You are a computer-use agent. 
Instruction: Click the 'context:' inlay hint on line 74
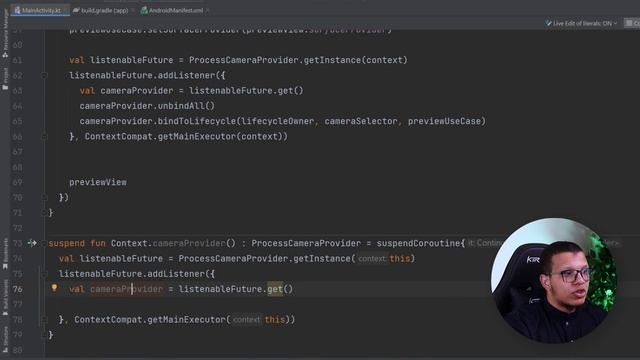pos(372,259)
